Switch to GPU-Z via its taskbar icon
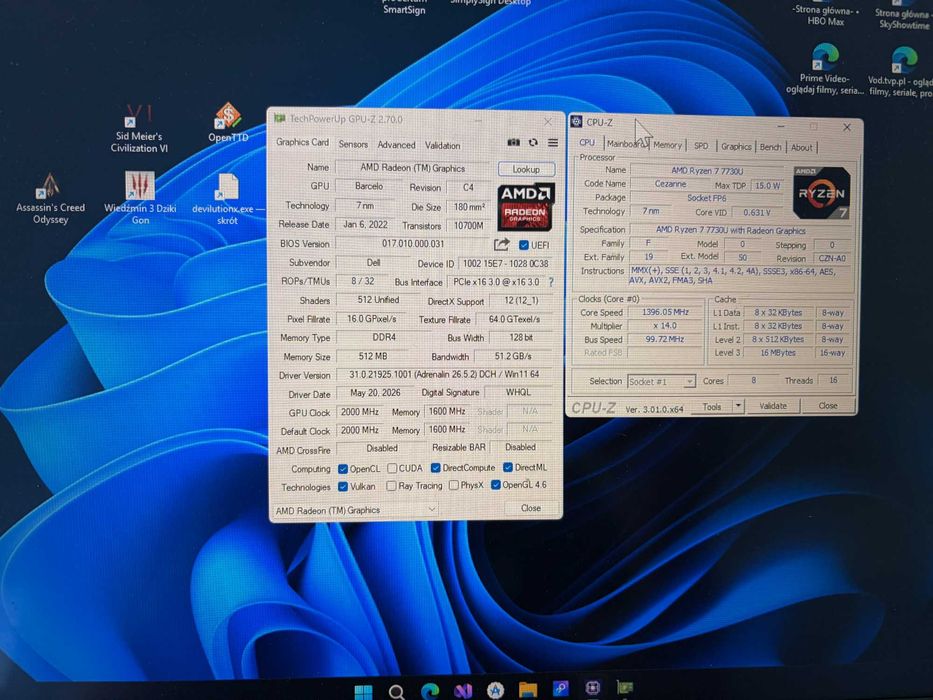Screen dimensions: 933x700 click(x=624, y=688)
